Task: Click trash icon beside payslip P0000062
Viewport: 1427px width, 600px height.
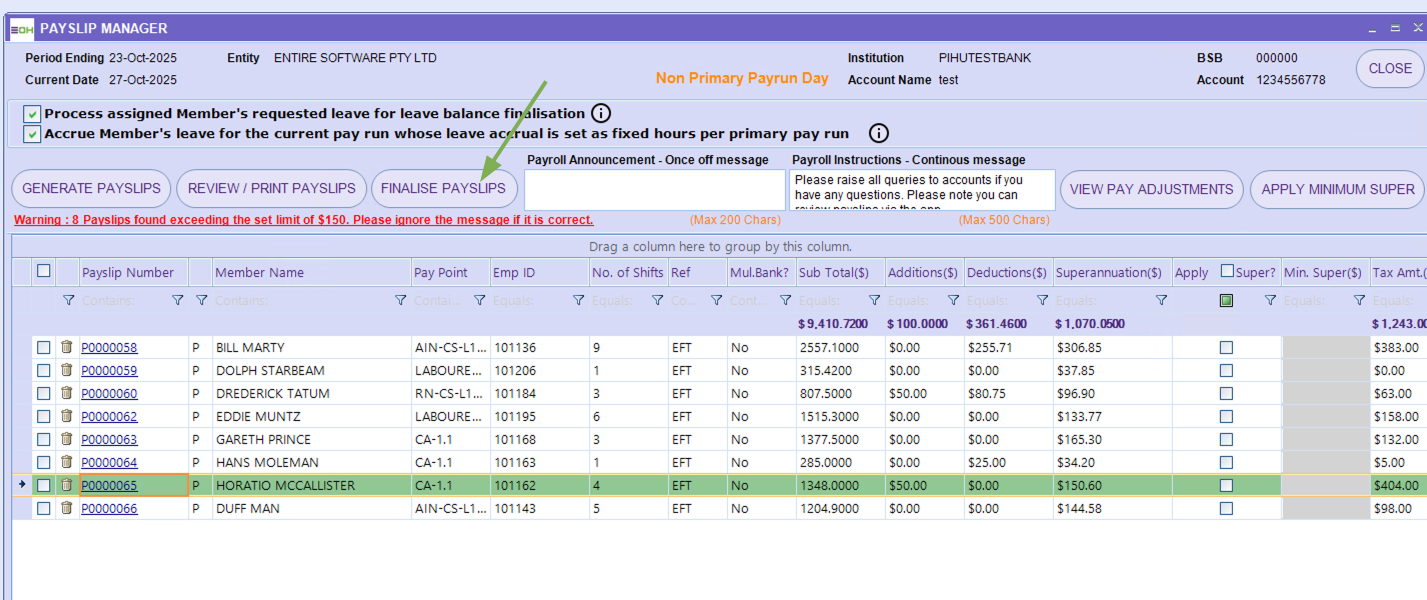Action: (66, 416)
